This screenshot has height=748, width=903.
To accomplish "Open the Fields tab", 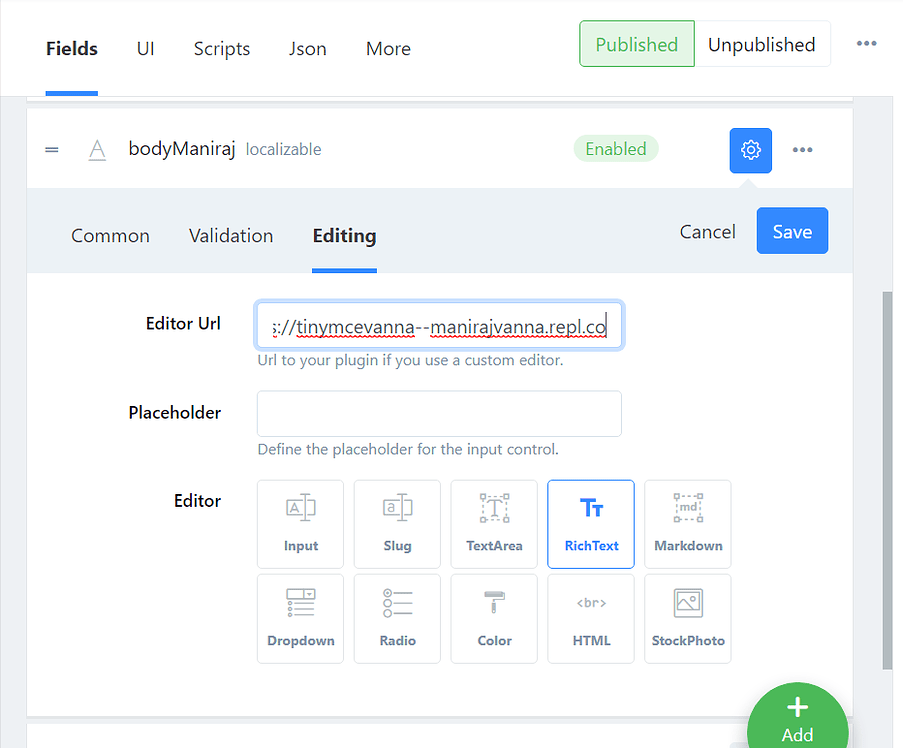I will [71, 48].
